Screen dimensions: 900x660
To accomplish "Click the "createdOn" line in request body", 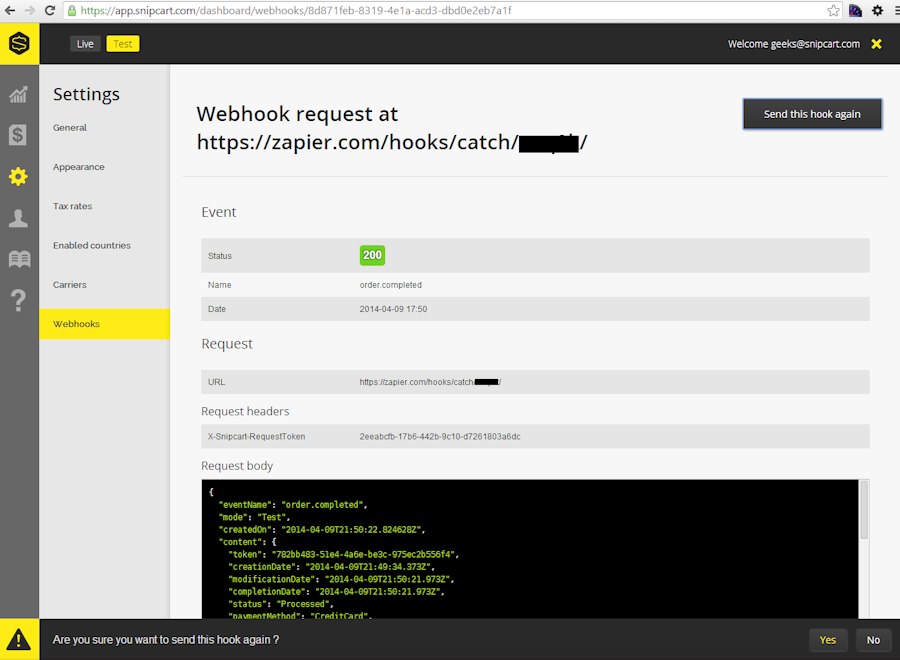I will point(321,530).
